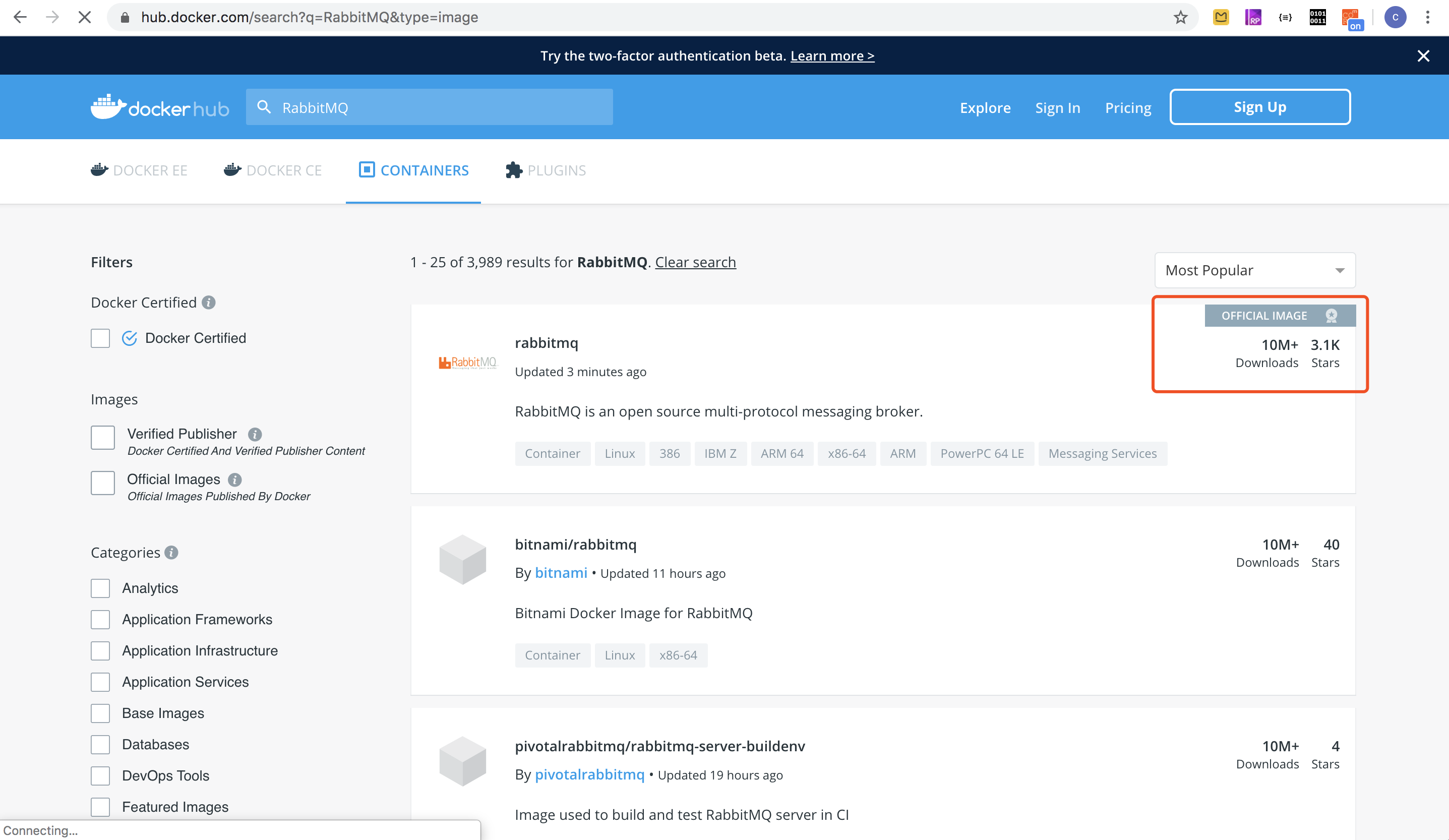This screenshot has width=1449, height=840.
Task: Click the Clear search link
Action: 695,262
